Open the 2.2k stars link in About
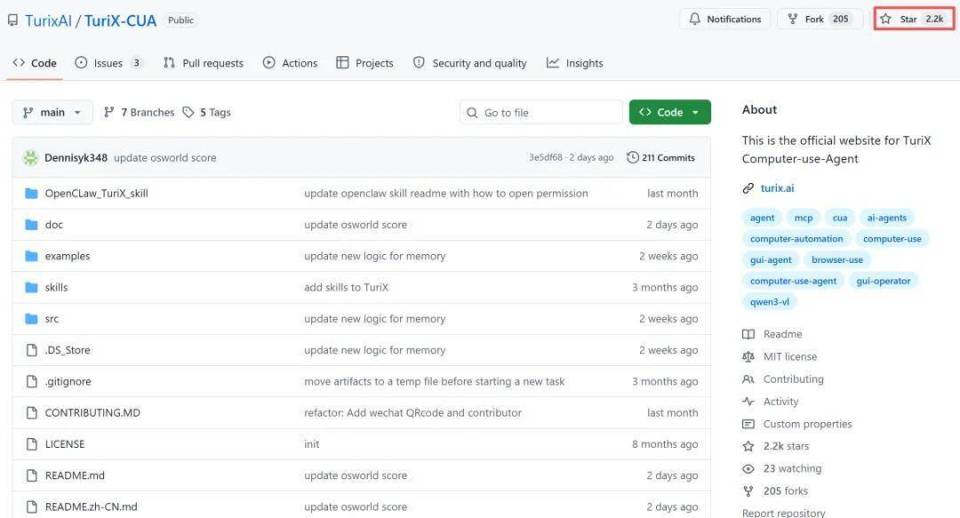This screenshot has width=960, height=518. 786,446
